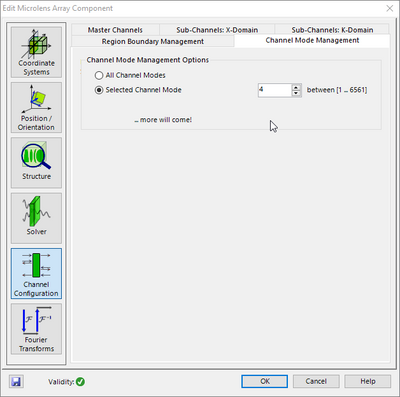Click the channel mode number input field

(x=275, y=90)
